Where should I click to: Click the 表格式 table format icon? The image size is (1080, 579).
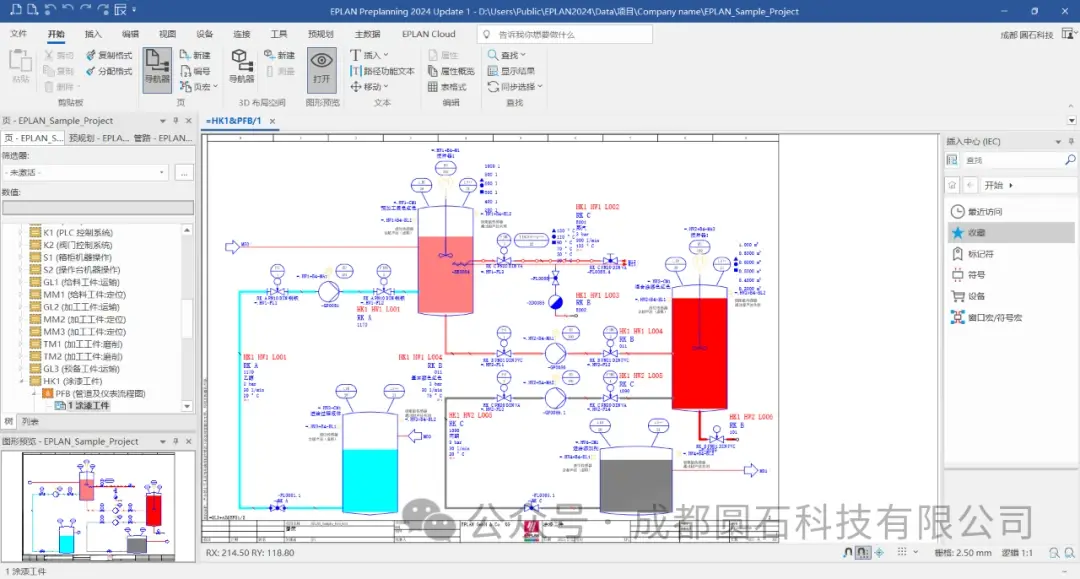433,87
